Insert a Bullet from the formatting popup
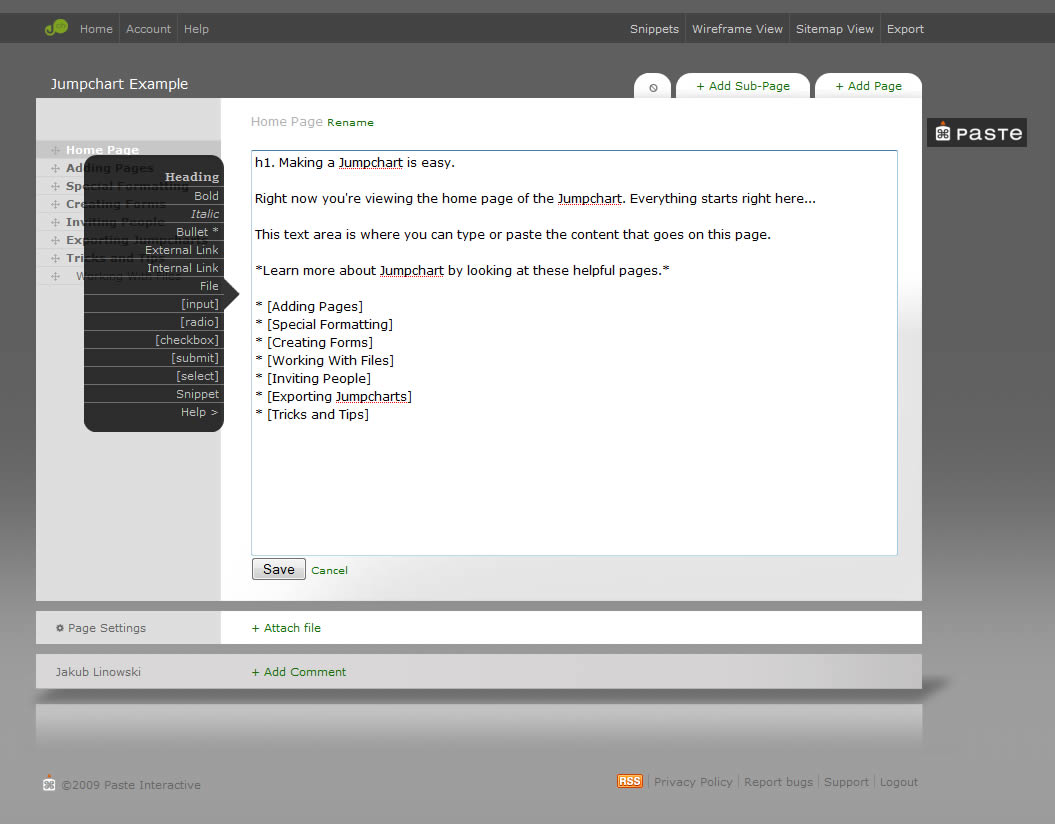 197,232
